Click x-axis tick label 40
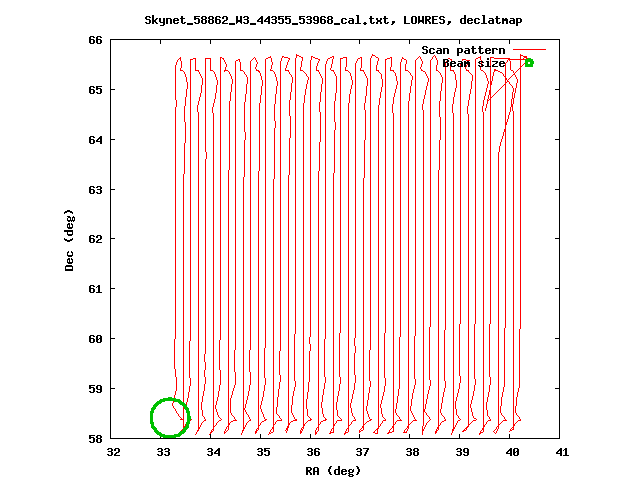Screen dimensions: 640x480 click(x=512, y=452)
